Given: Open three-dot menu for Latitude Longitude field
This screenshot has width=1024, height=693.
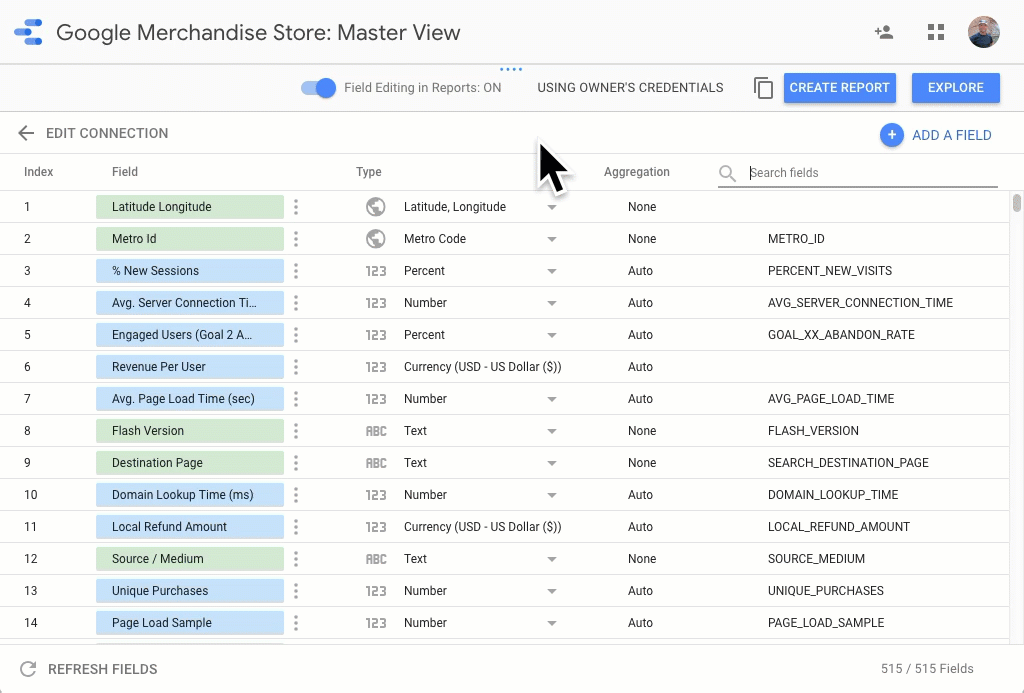Looking at the screenshot, I should [296, 207].
